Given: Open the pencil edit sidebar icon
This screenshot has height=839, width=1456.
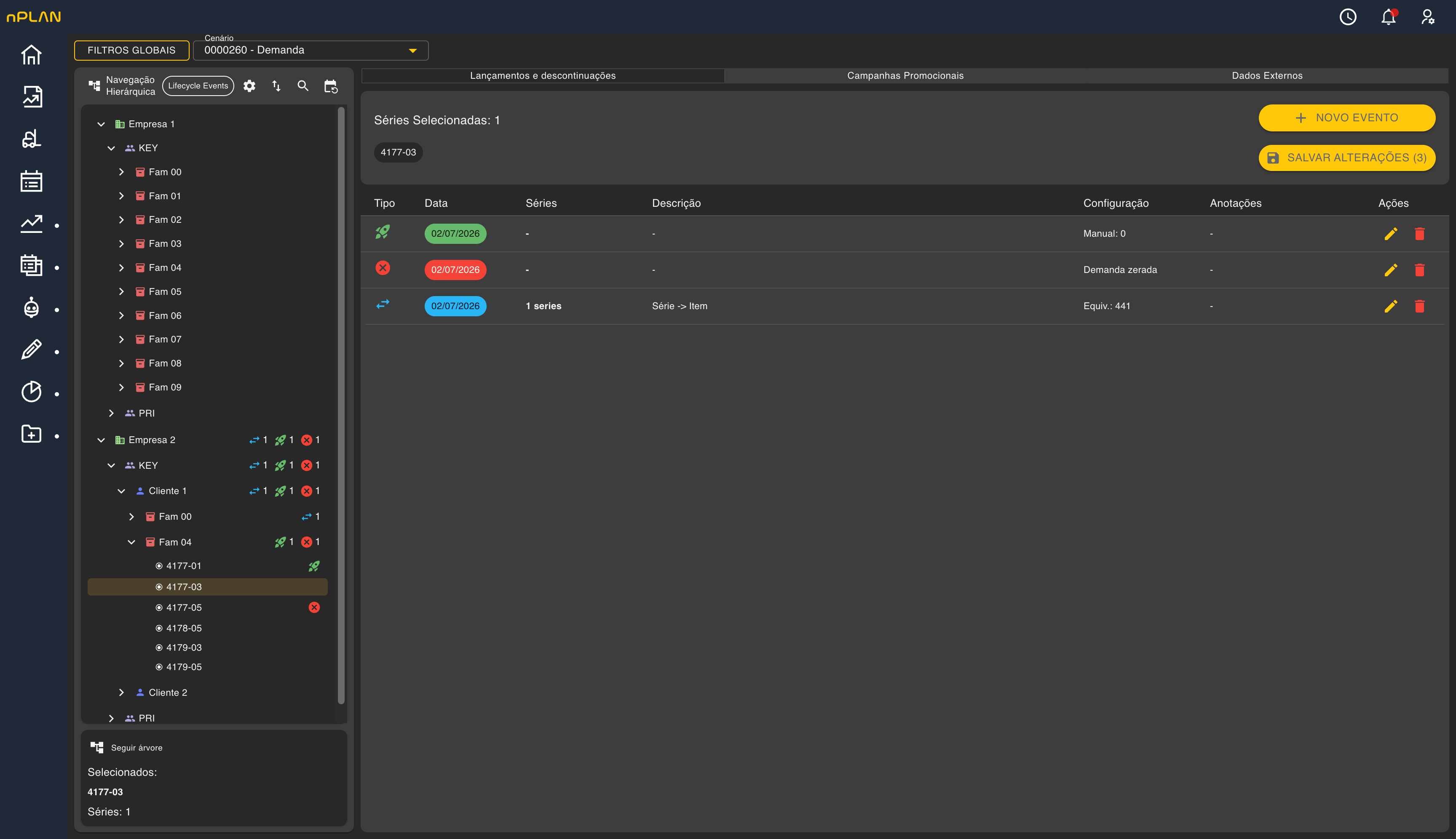Looking at the screenshot, I should point(31,349).
